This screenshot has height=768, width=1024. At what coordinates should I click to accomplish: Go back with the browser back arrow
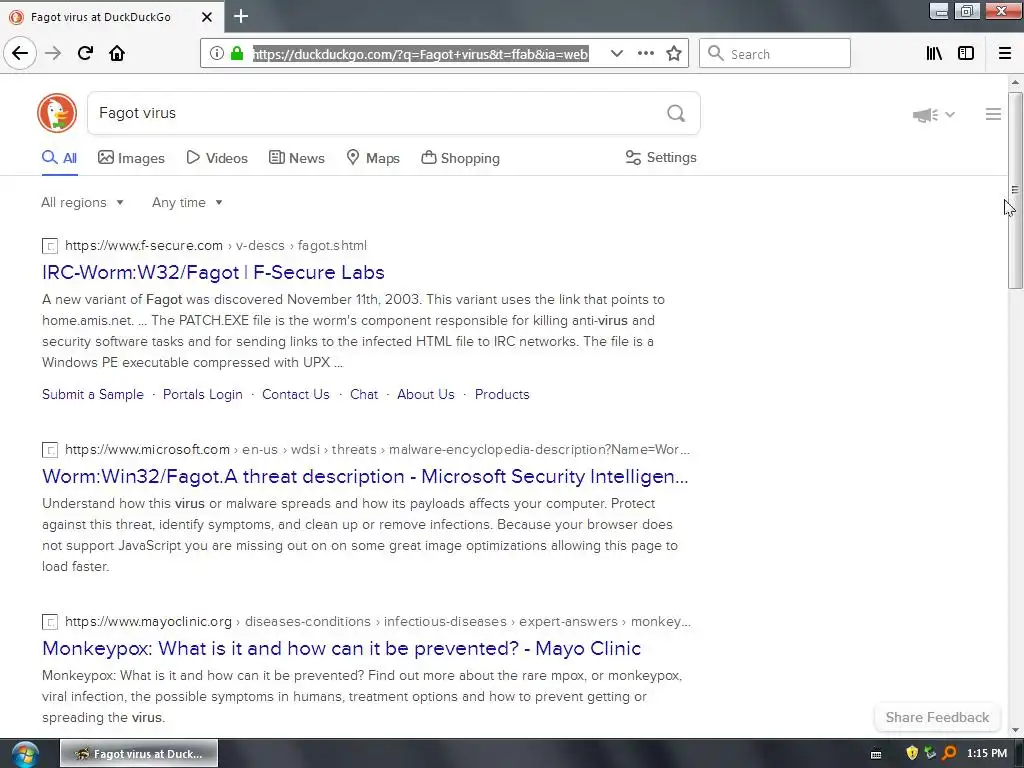[x=20, y=53]
